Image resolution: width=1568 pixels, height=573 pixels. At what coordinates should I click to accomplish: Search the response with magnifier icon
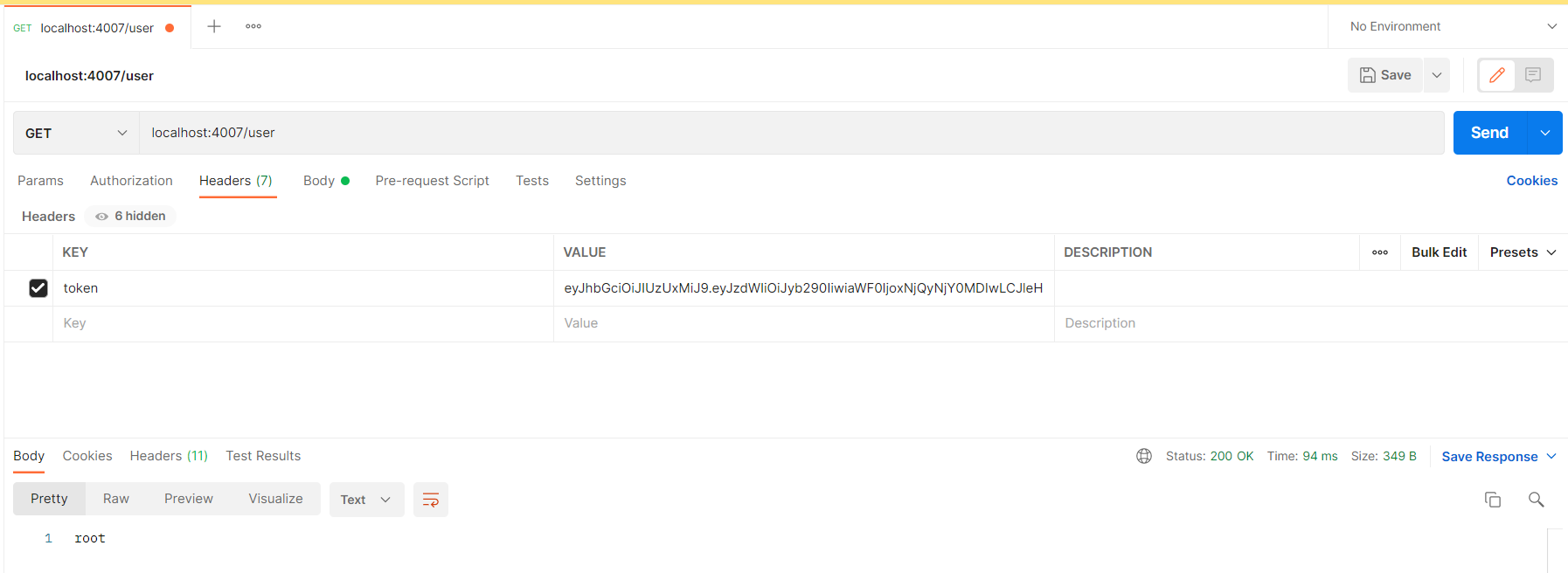pyautogui.click(x=1536, y=500)
